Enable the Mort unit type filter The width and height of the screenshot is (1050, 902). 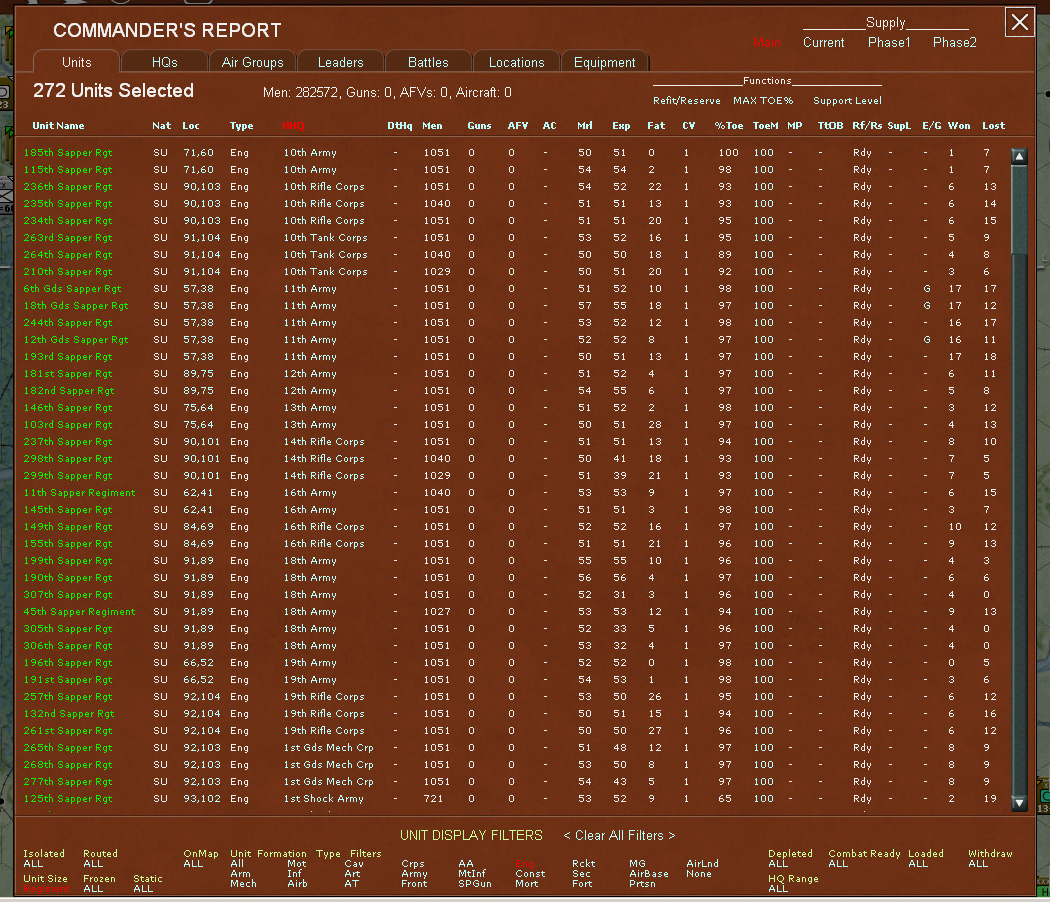[526, 884]
